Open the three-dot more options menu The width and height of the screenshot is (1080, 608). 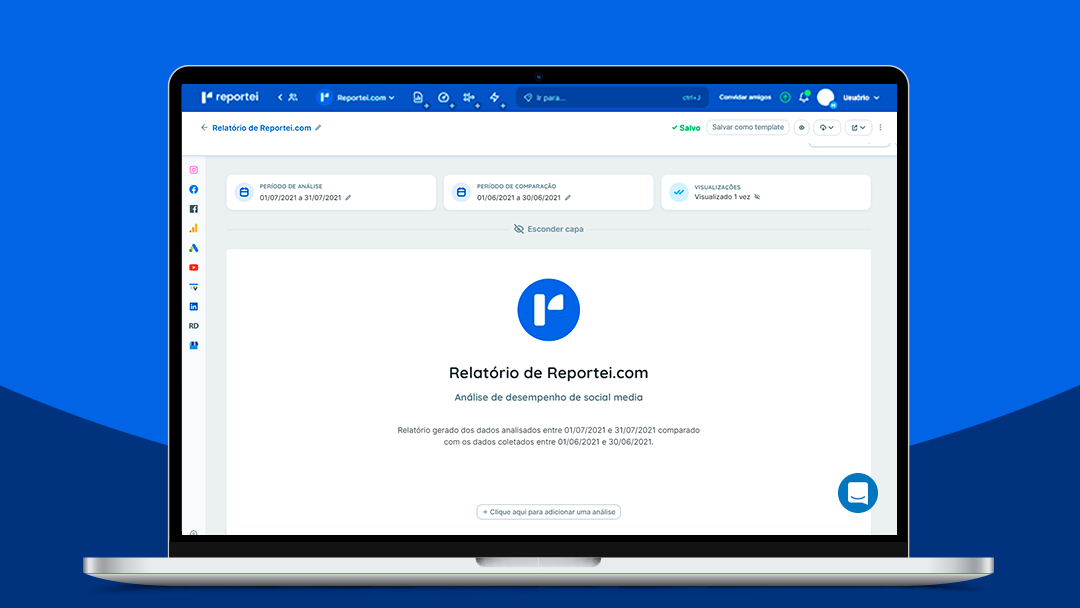(880, 127)
